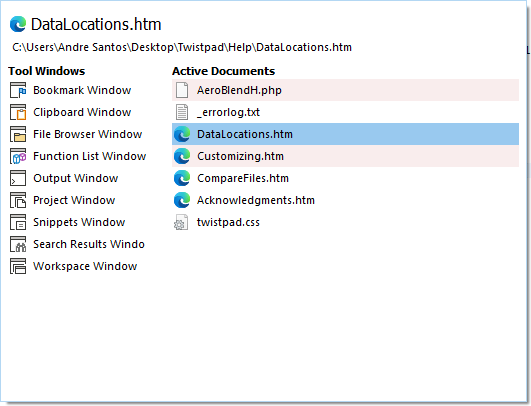531x406 pixels.
Task: Click the Bookmark Window icon
Action: click(x=18, y=90)
